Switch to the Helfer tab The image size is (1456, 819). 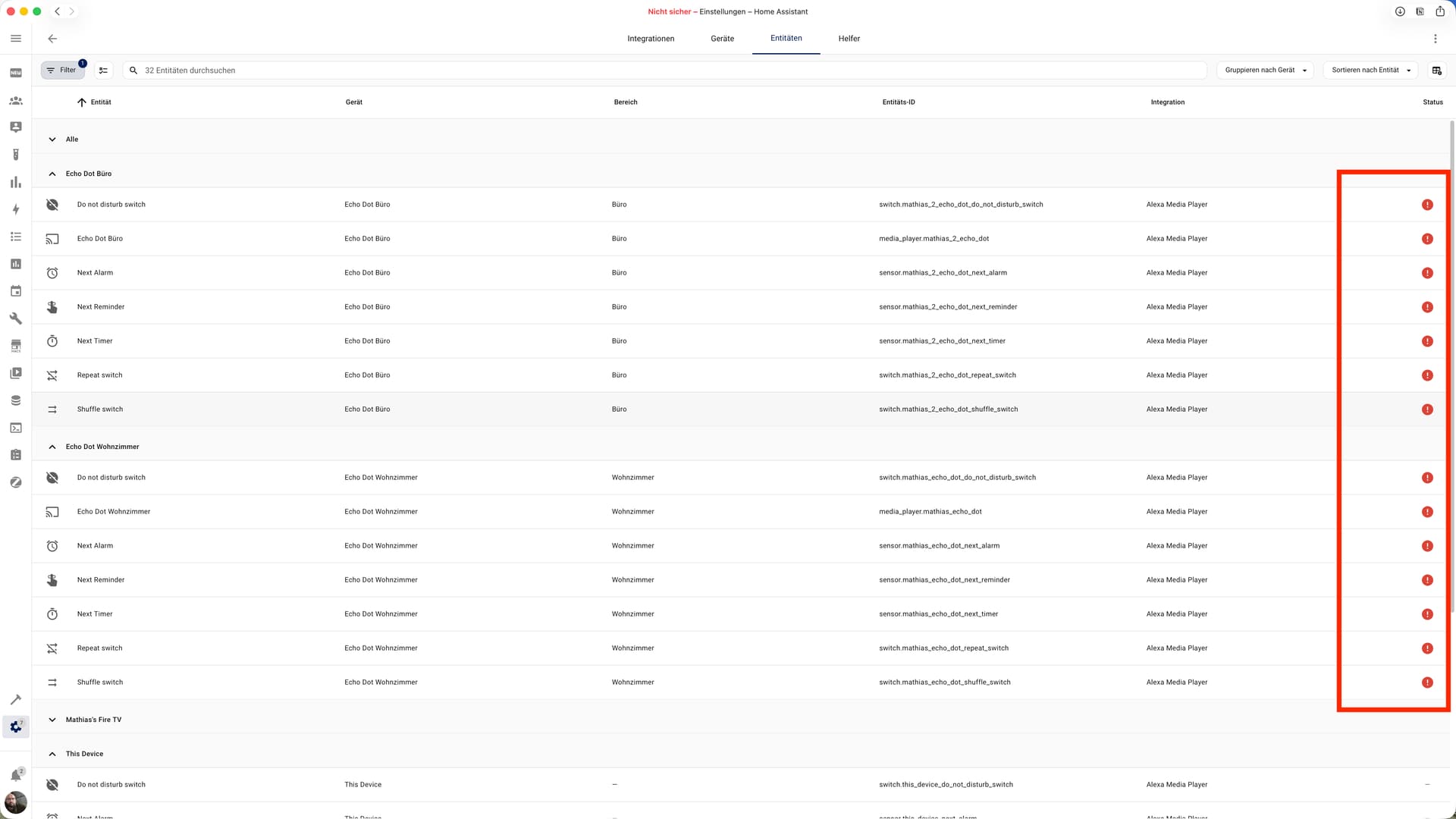click(x=849, y=39)
